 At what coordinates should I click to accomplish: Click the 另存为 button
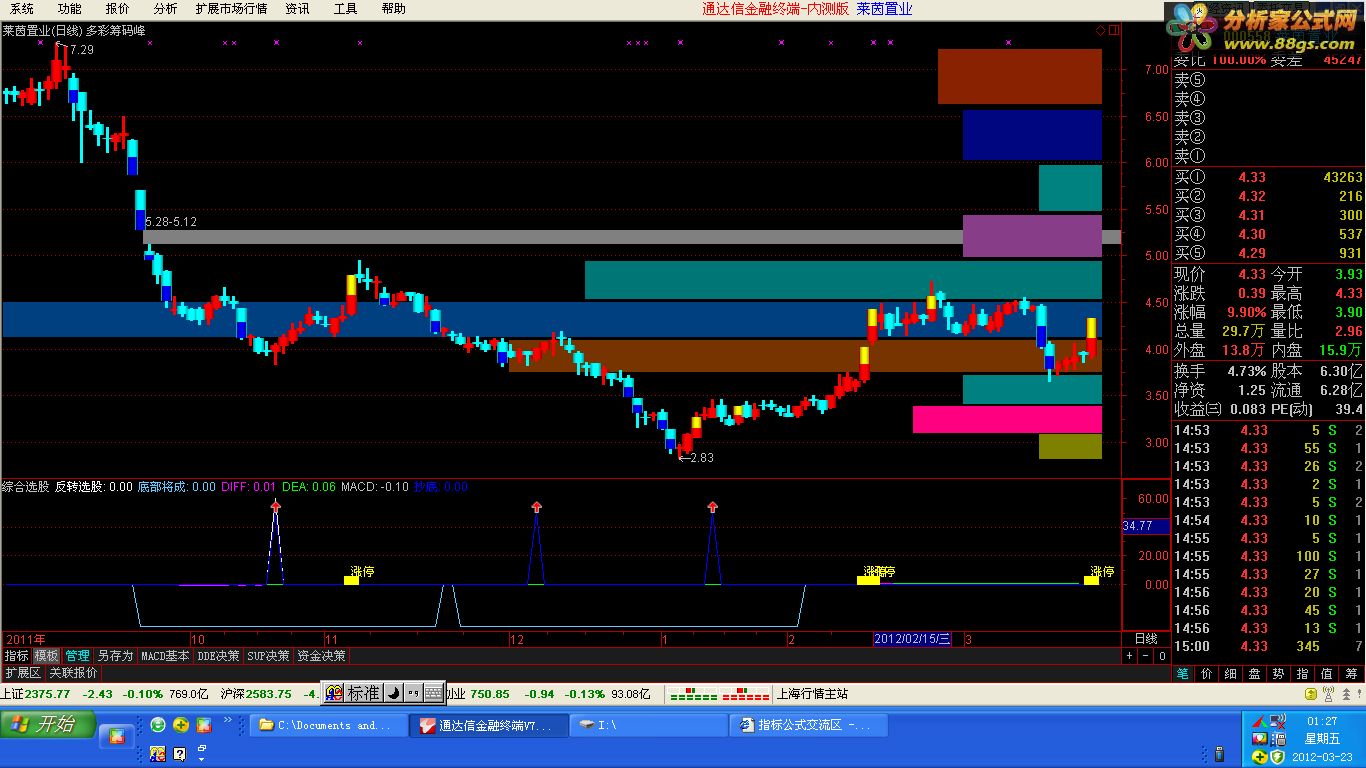(x=115, y=656)
